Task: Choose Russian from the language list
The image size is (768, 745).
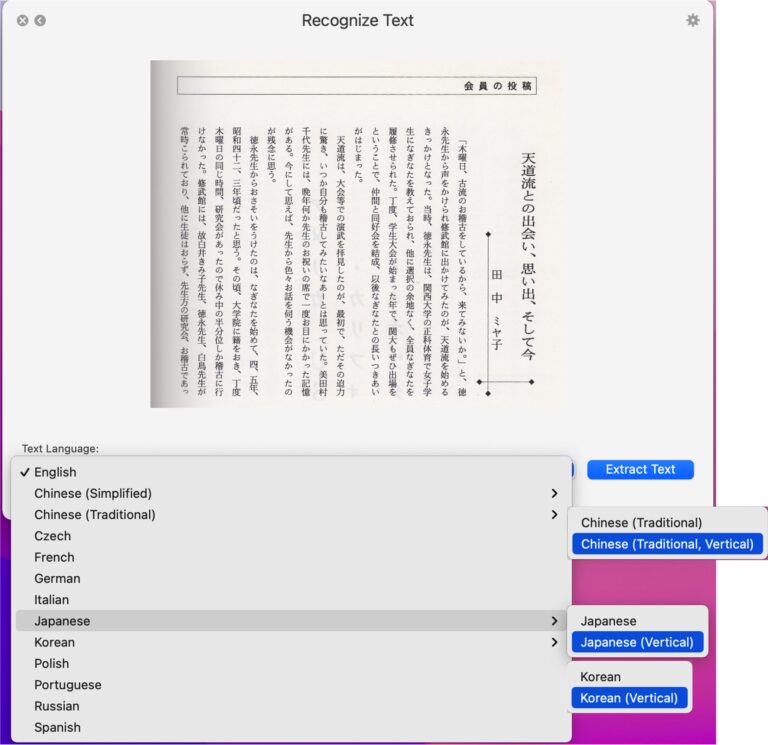Action: pyautogui.click(x=56, y=706)
